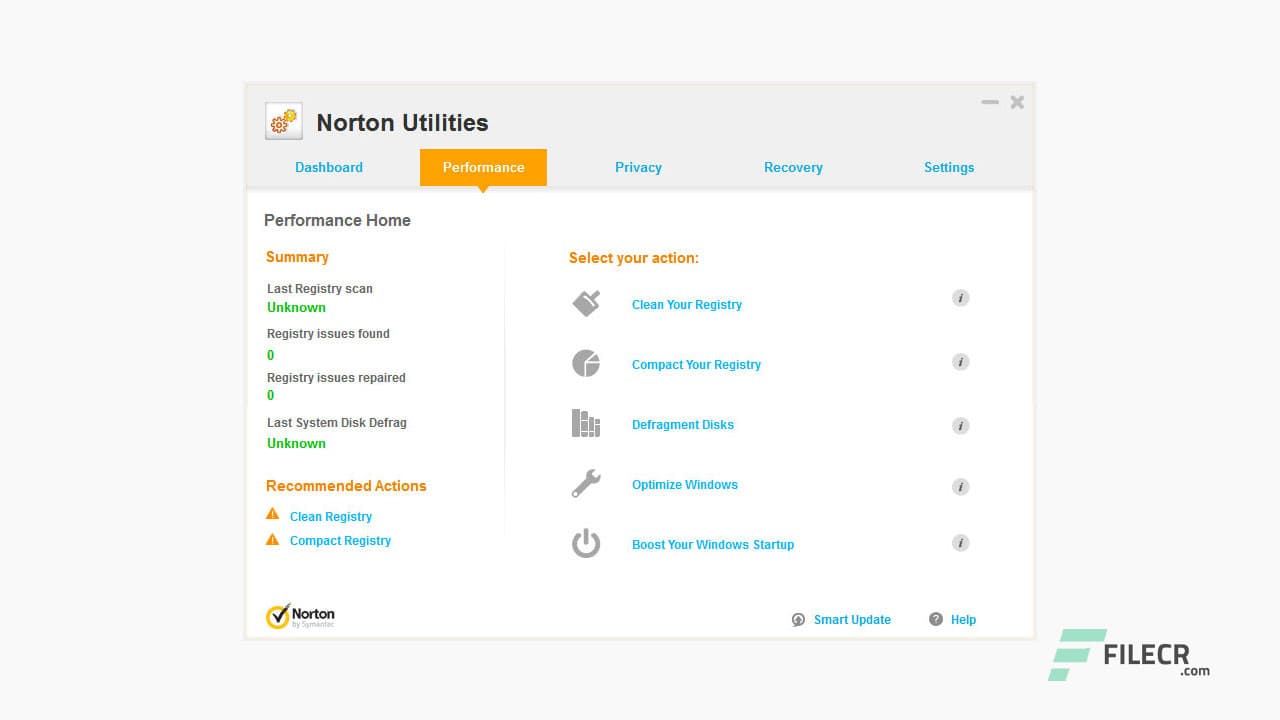Click the warning triangle beside Clean Registry

272,514
